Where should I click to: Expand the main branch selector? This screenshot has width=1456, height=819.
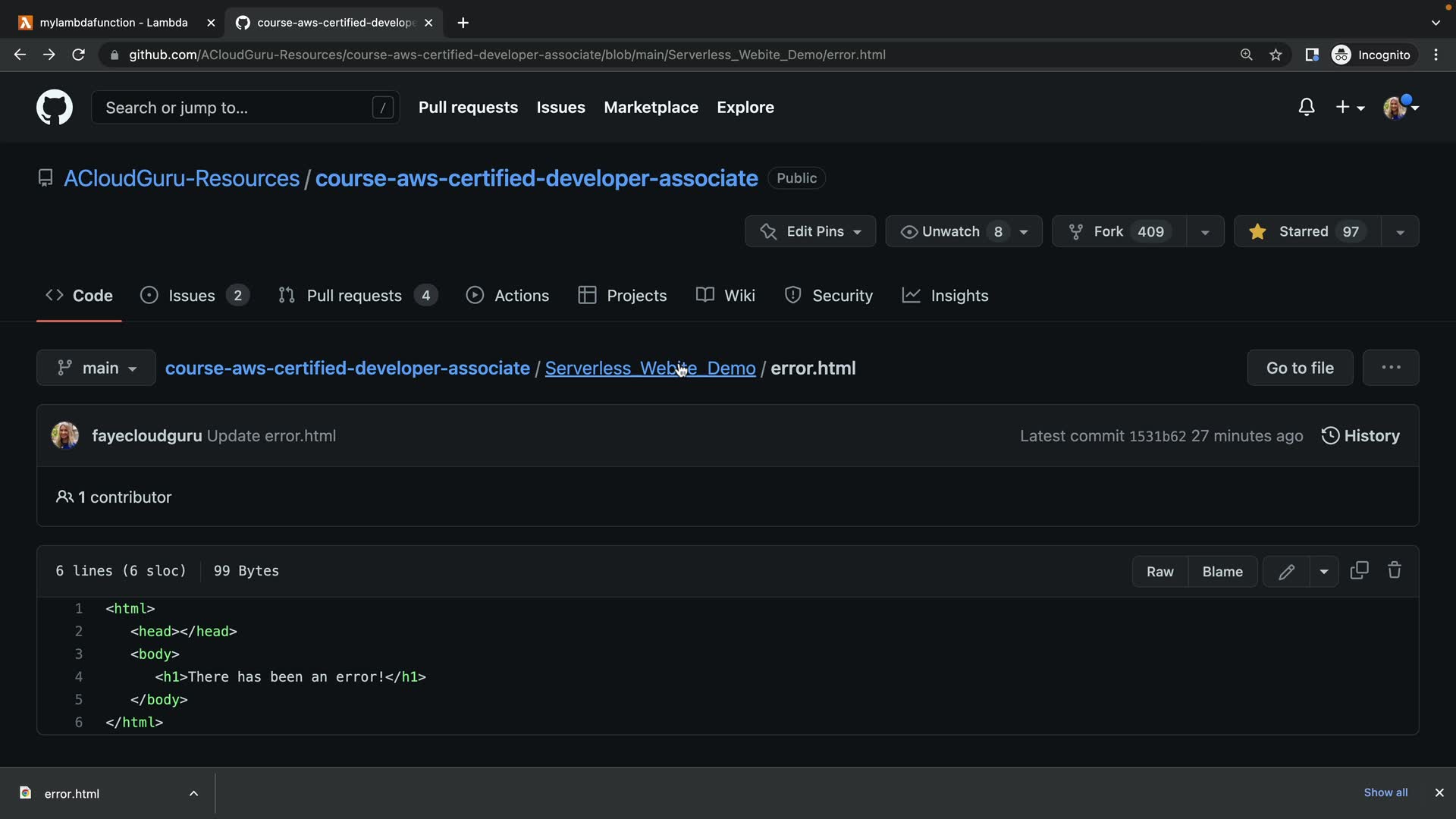(96, 368)
